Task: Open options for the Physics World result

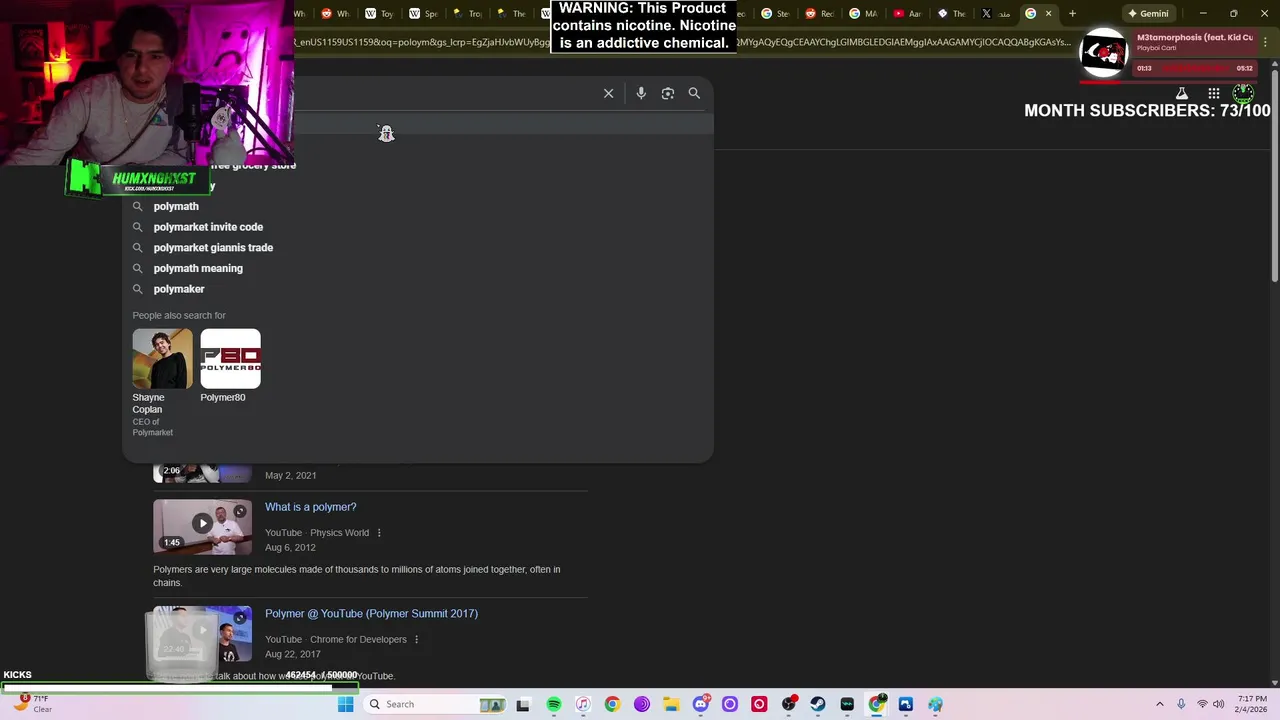Action: click(x=379, y=533)
